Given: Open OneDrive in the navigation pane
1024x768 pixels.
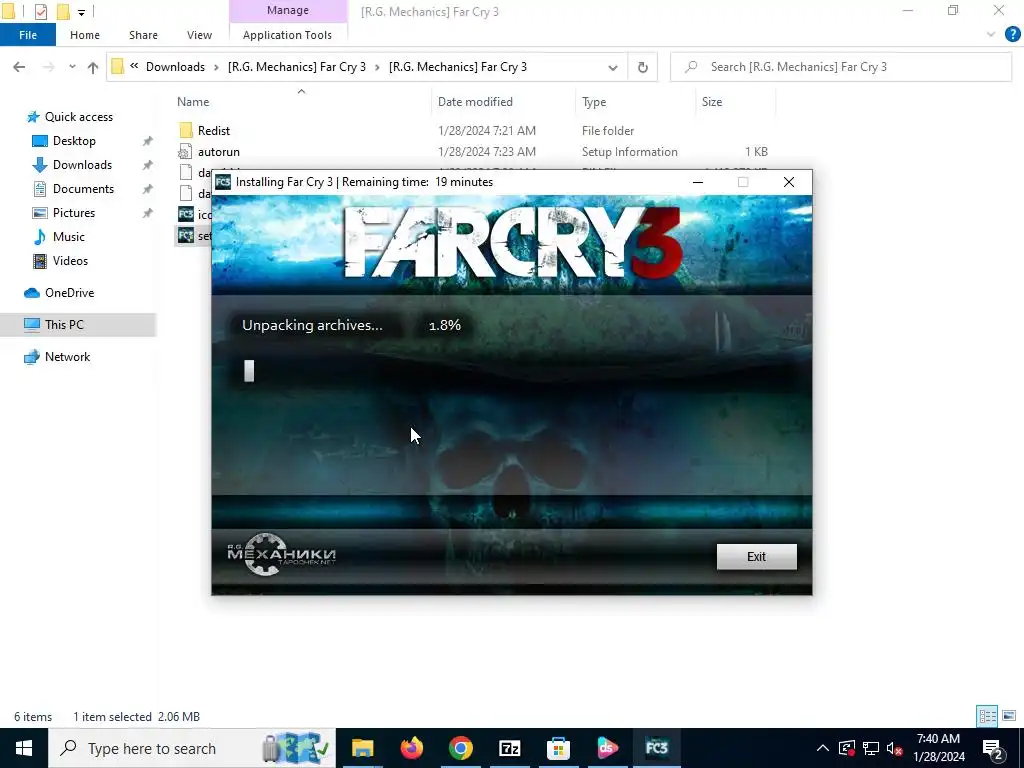Looking at the screenshot, I should (x=69, y=293).
